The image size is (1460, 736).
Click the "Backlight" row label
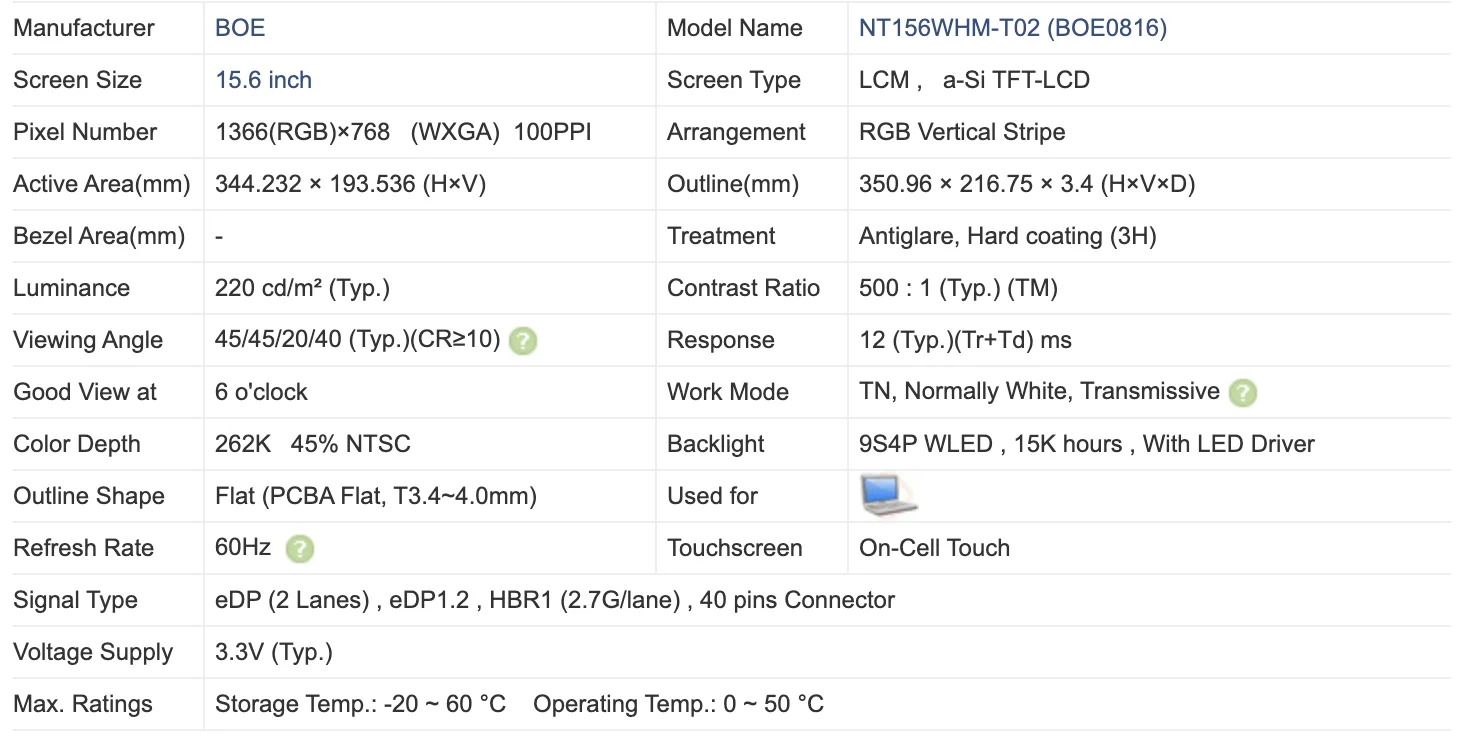716,444
